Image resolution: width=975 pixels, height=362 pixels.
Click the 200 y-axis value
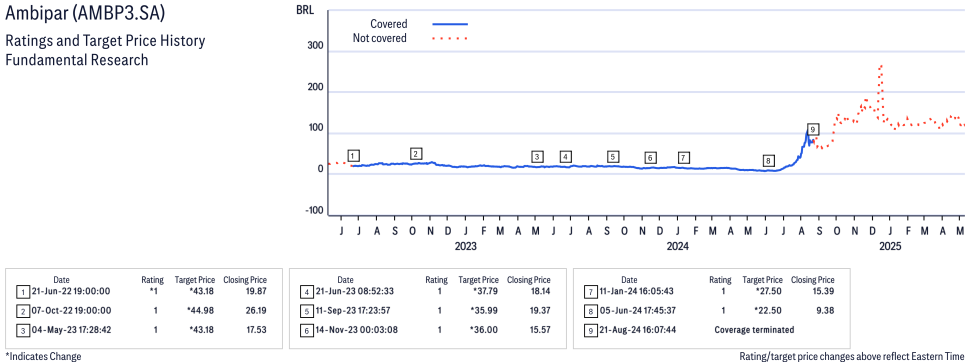point(315,88)
